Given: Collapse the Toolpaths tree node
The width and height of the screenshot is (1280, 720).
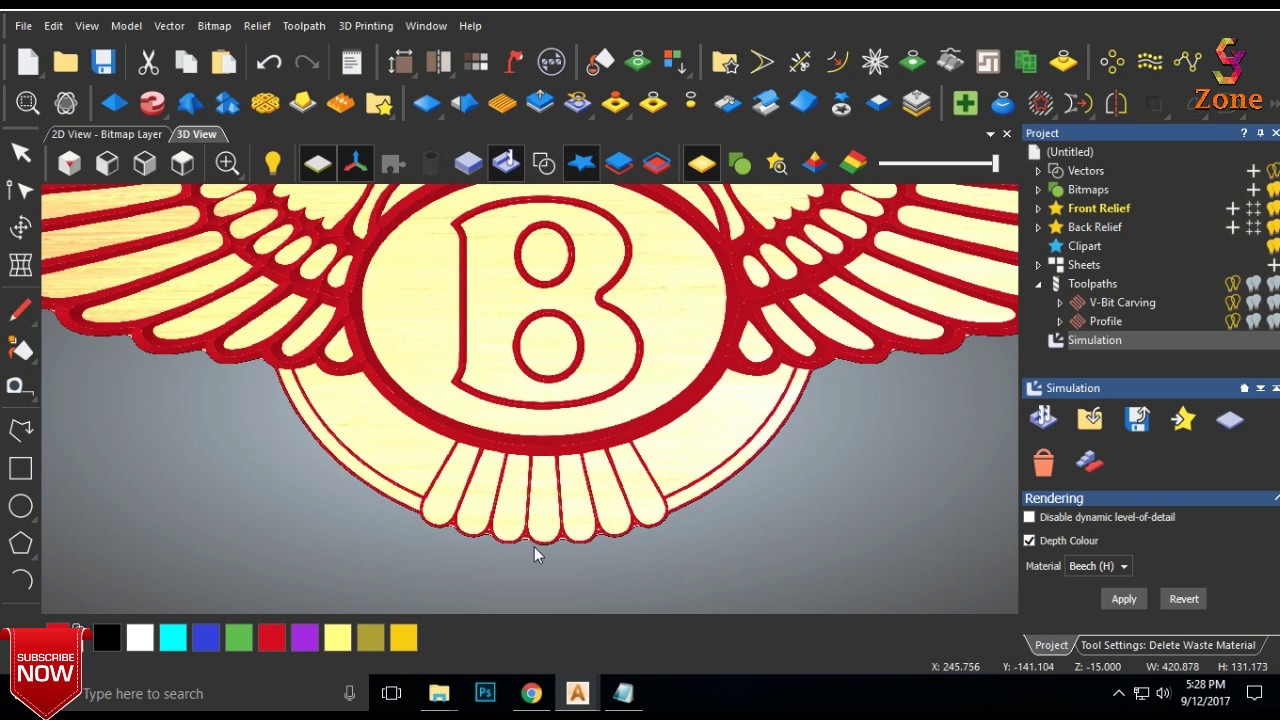Looking at the screenshot, I should click(1038, 284).
